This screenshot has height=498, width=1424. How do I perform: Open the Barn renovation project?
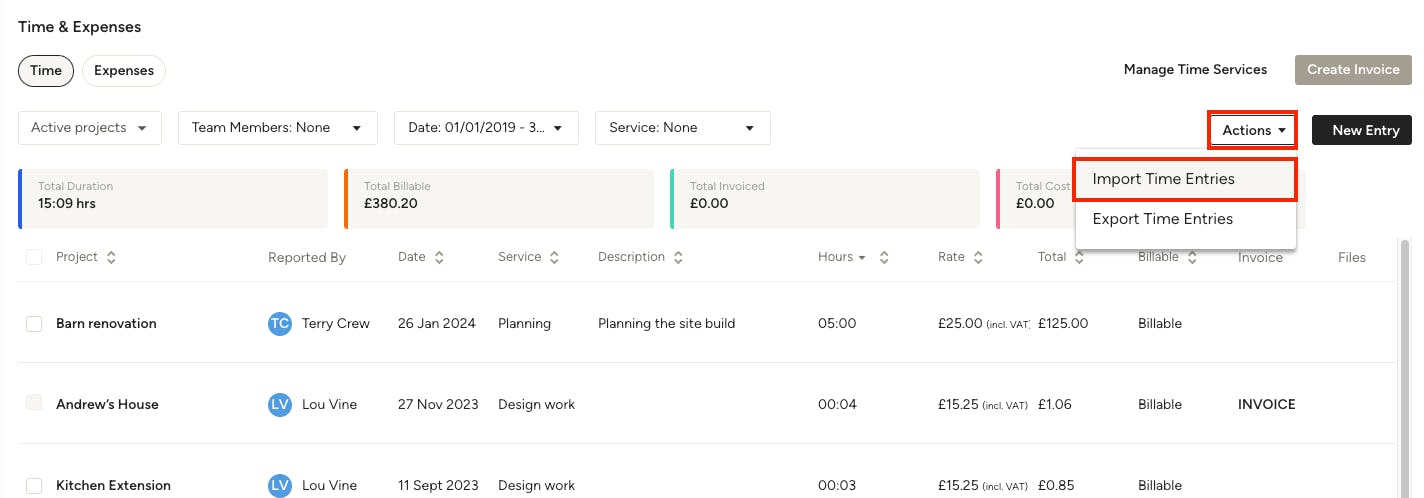pos(106,323)
